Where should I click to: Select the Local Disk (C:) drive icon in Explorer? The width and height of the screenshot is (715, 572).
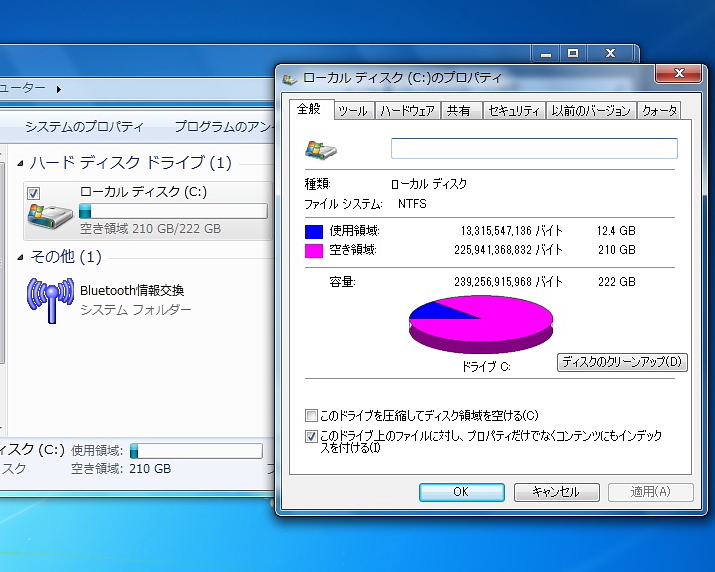point(50,216)
